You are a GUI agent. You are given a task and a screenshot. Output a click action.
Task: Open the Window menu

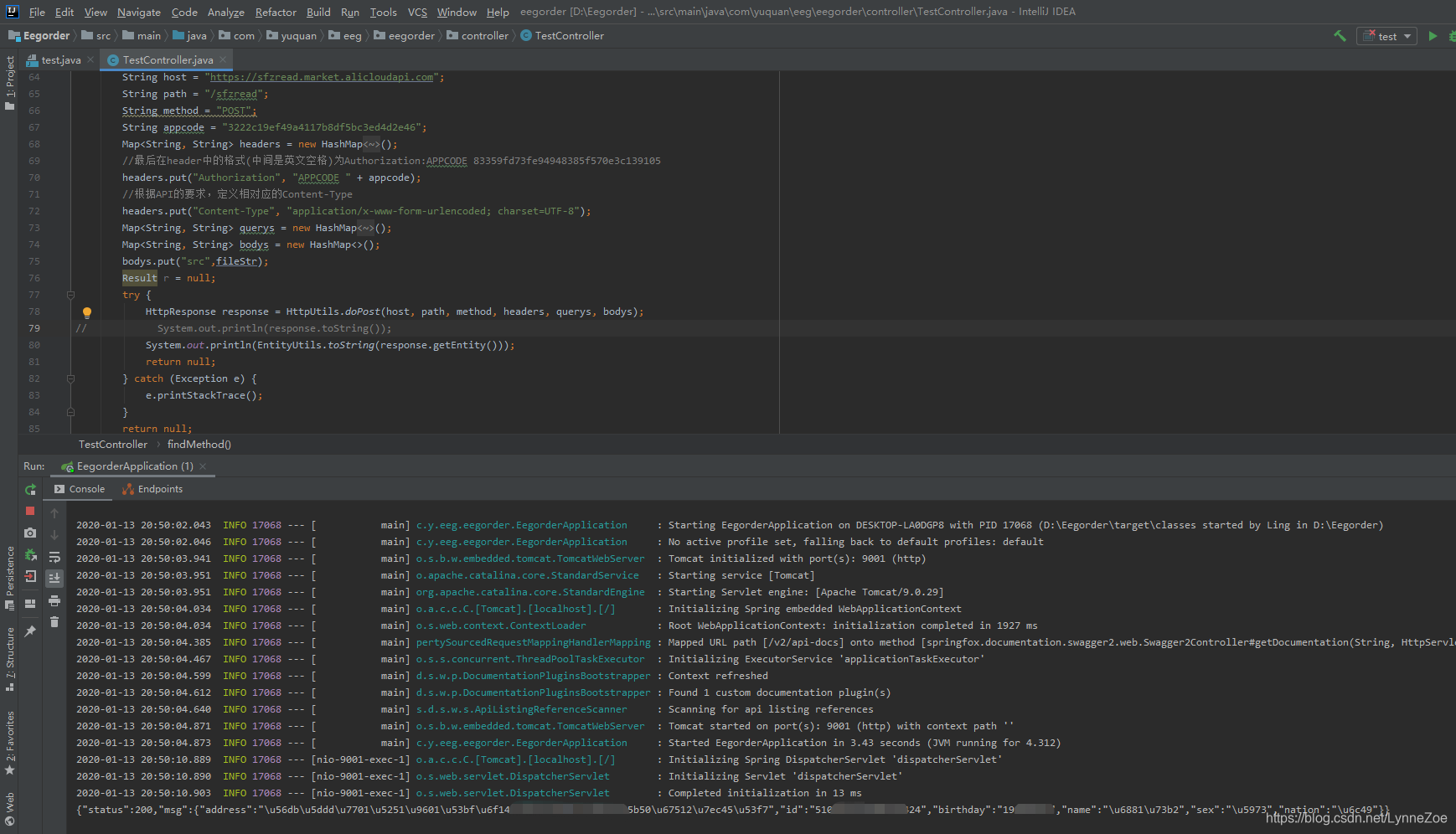pos(457,12)
